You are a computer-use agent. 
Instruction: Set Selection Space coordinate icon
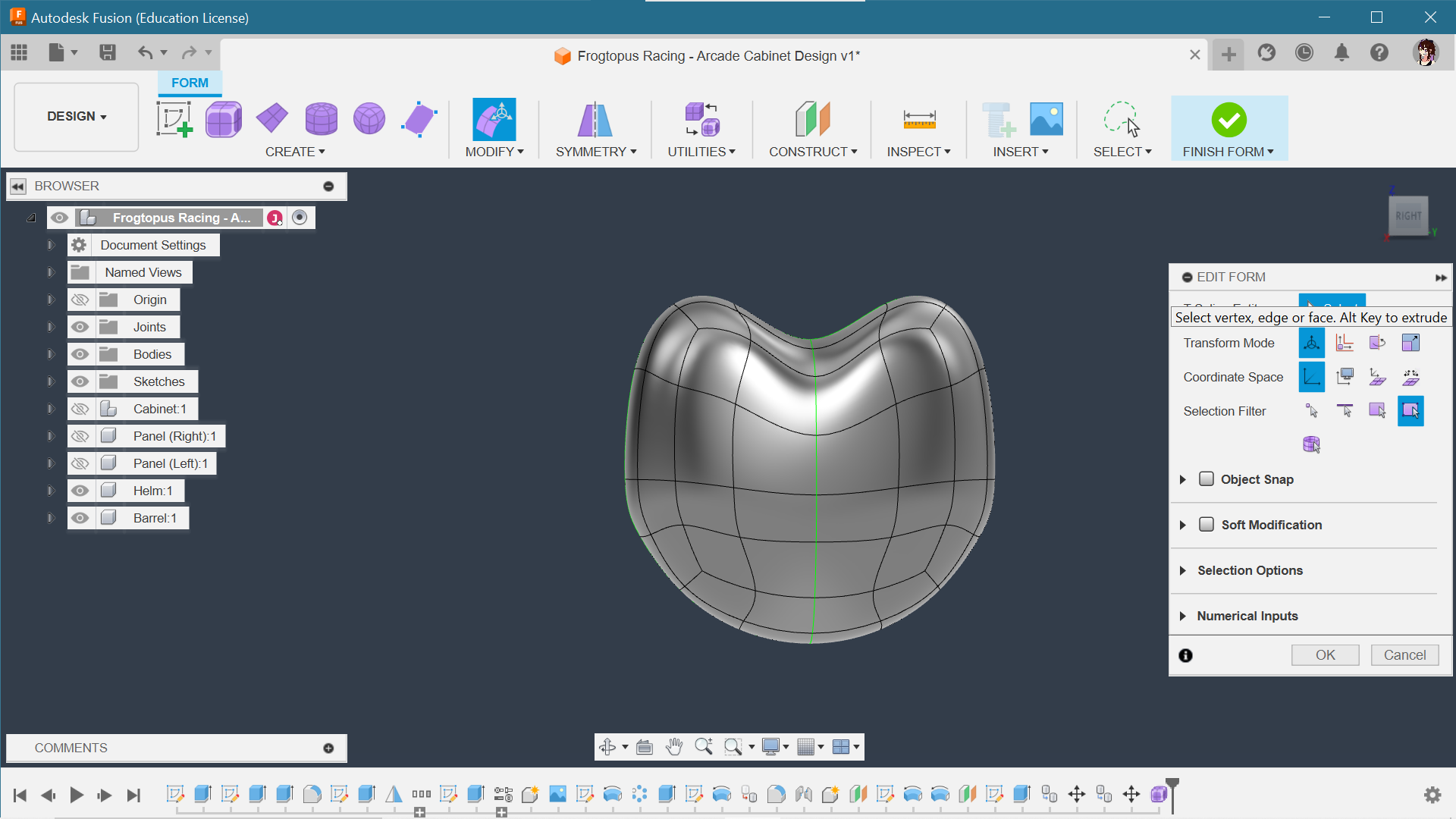coord(1377,377)
